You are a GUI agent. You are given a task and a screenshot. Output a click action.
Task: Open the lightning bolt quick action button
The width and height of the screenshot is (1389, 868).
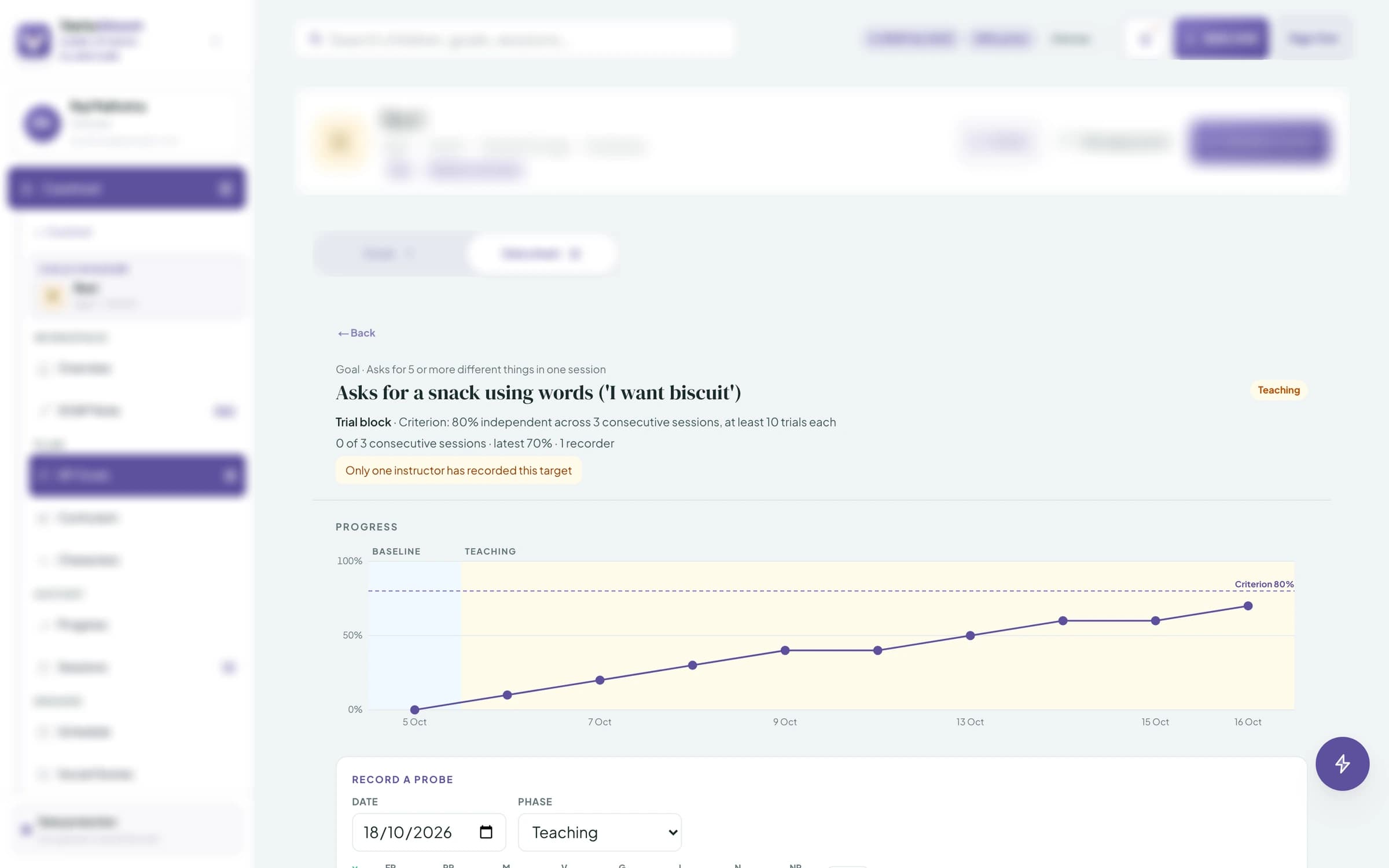(x=1342, y=763)
